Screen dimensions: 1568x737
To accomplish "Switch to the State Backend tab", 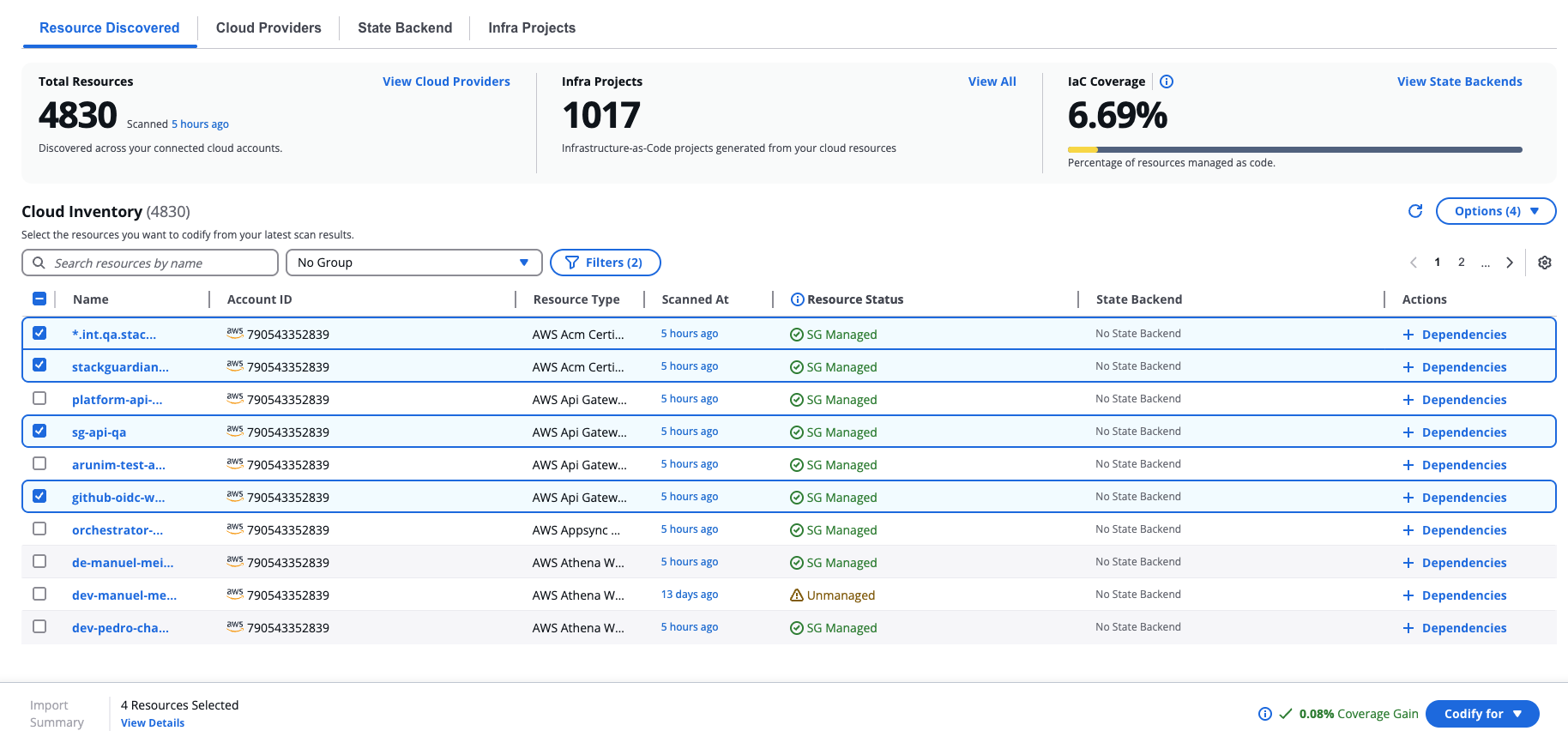I will tap(404, 27).
